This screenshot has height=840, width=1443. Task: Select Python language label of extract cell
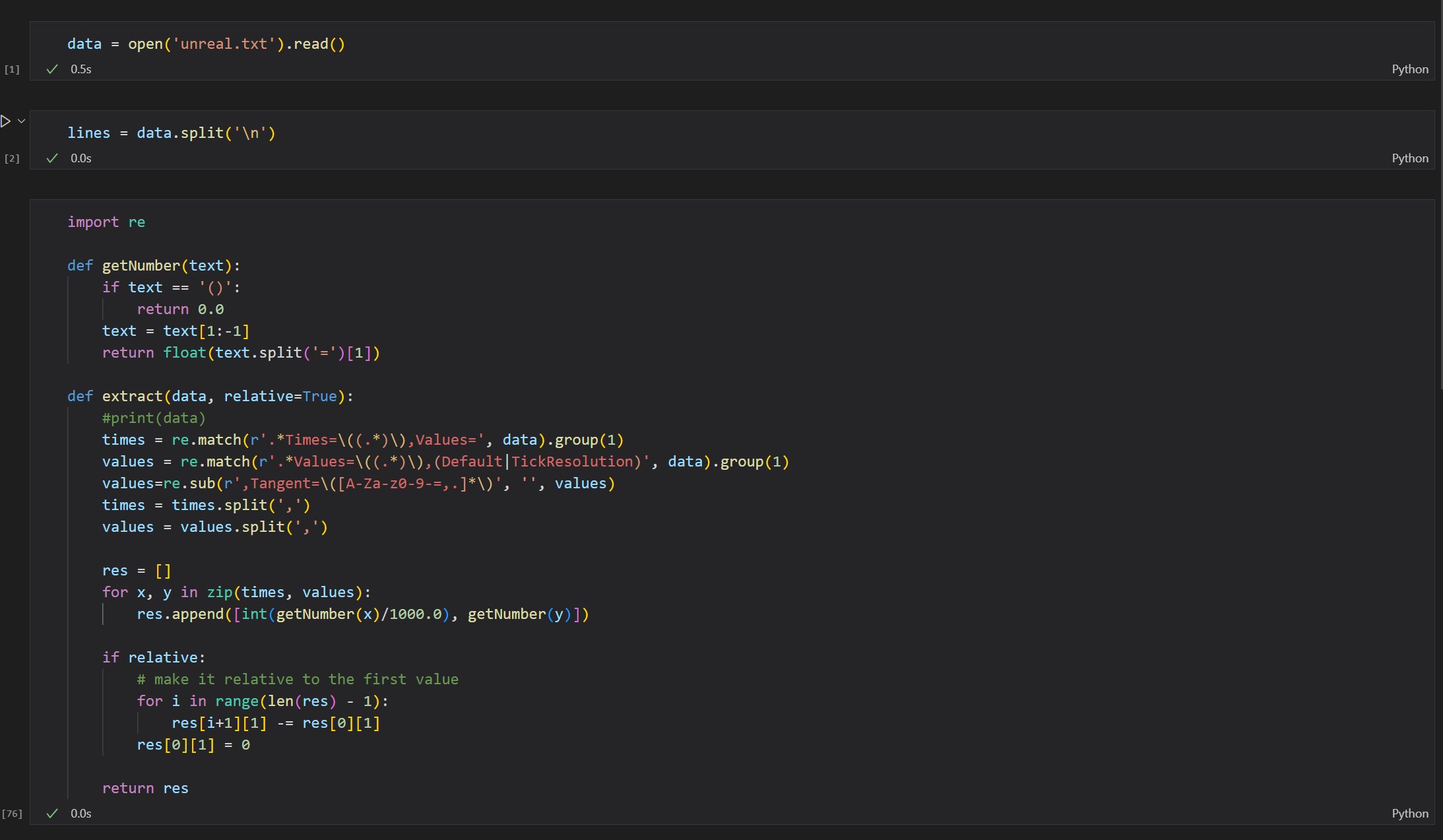1409,814
